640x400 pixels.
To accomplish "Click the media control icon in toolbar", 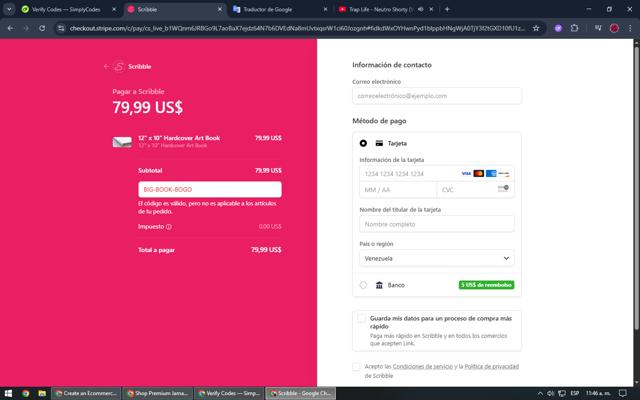I will tap(598, 28).
